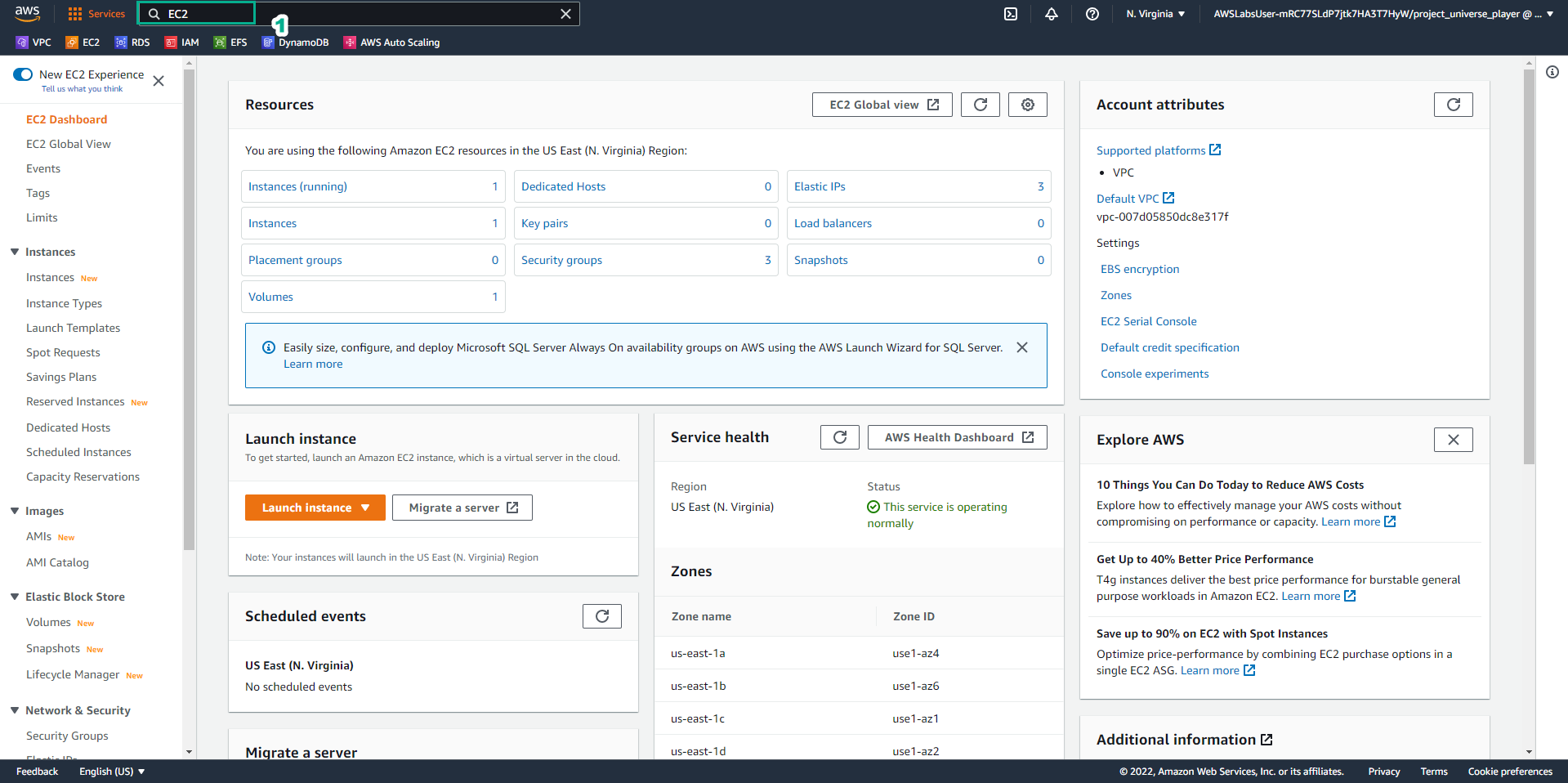The height and width of the screenshot is (783, 1568).
Task: Open CloudShell terminal icon
Action: [x=1011, y=14]
